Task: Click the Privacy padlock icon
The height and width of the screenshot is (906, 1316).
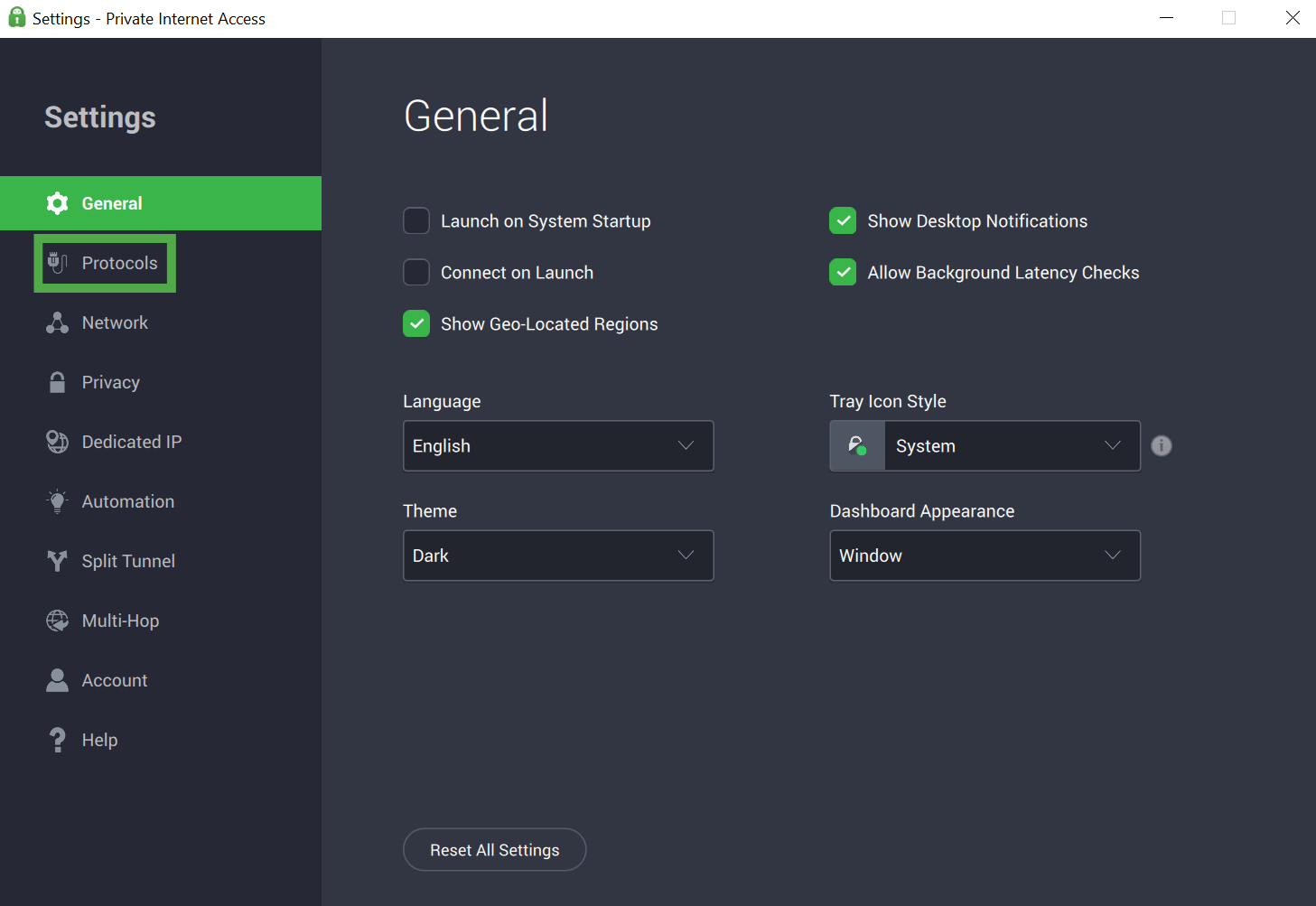Action: 57,382
